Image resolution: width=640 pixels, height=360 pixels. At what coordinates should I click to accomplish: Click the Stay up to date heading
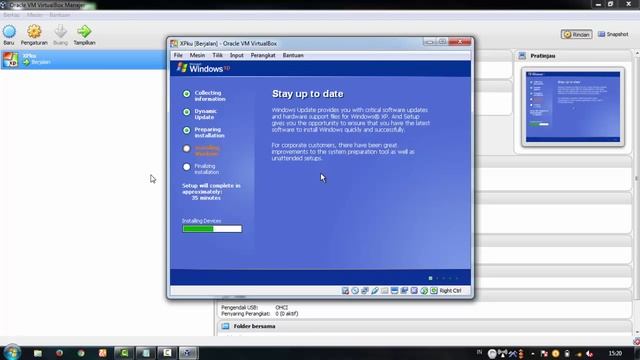308,94
